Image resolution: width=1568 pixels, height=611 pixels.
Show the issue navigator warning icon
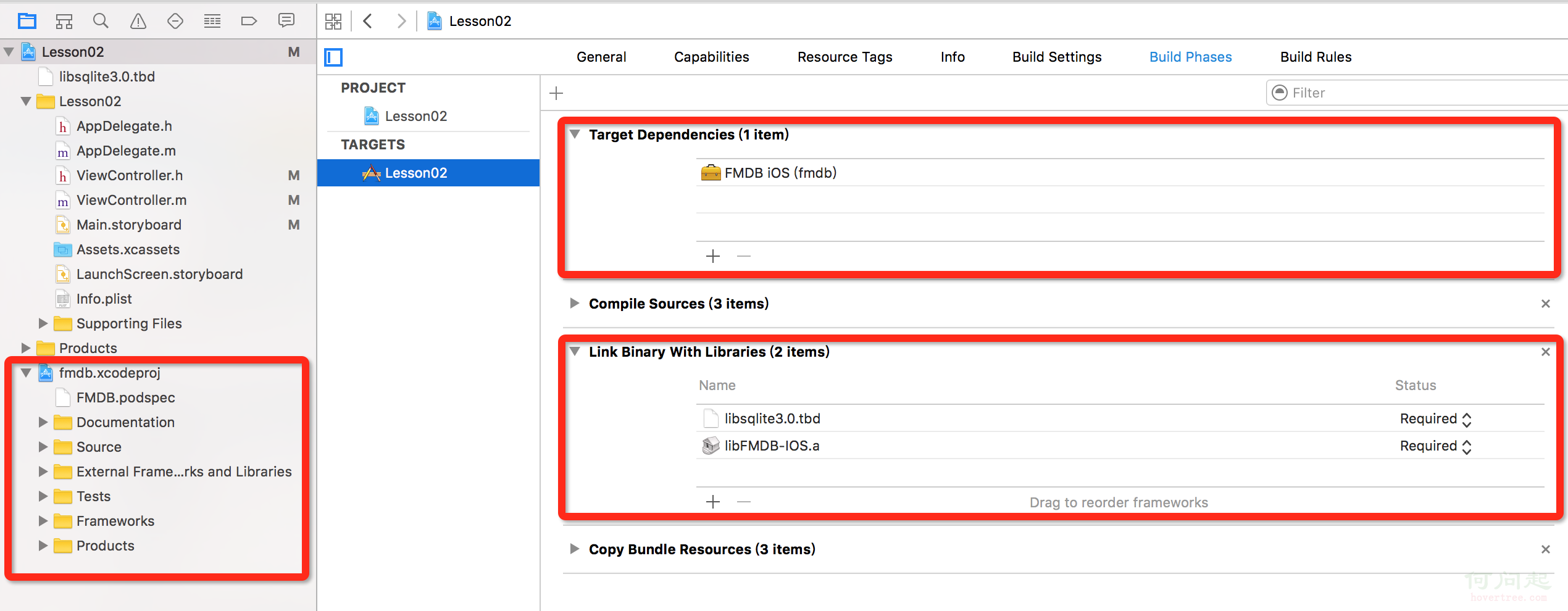pyautogui.click(x=138, y=21)
